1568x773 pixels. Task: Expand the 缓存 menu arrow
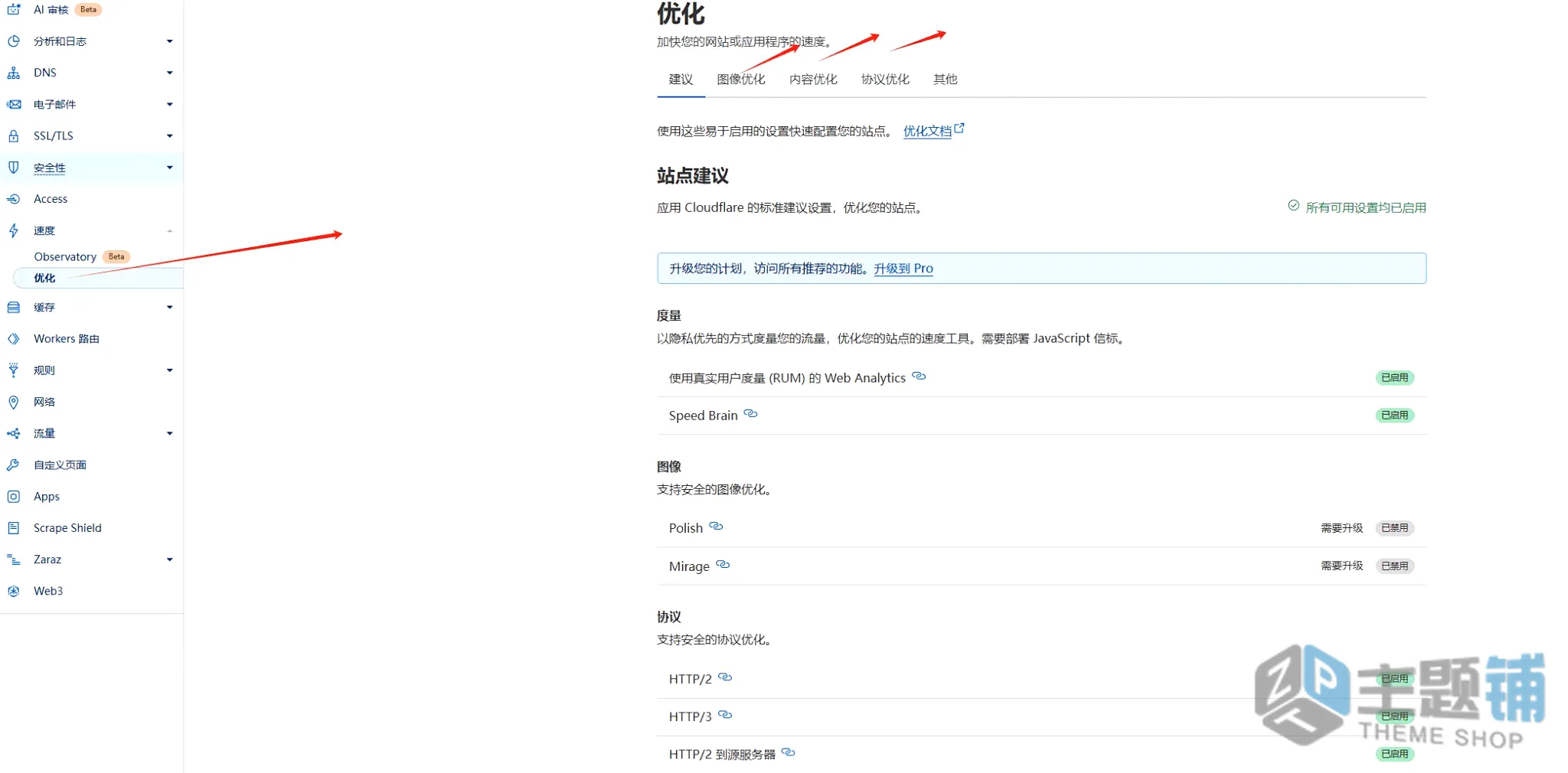coord(170,308)
